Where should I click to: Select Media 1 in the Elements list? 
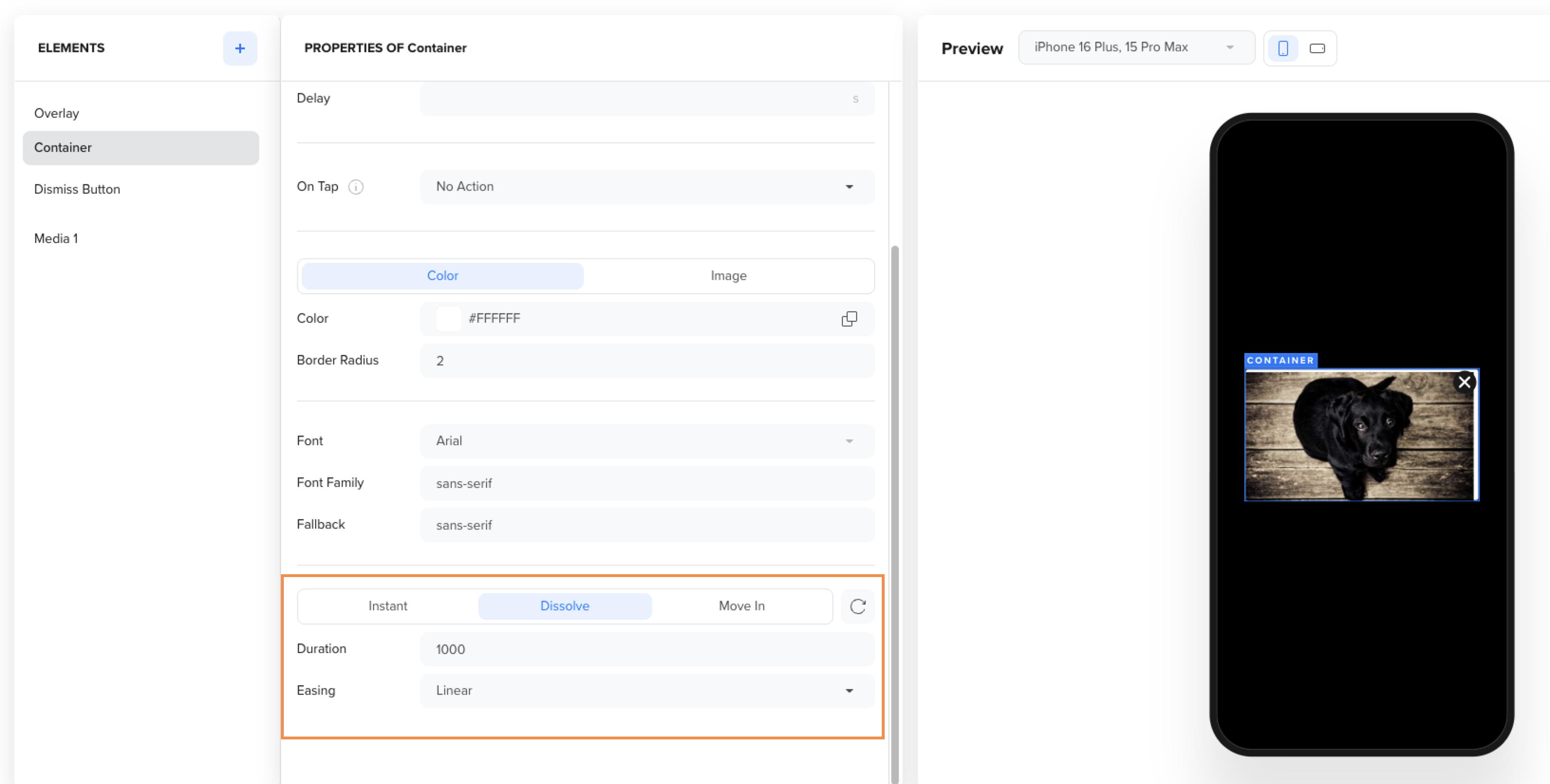click(141, 238)
